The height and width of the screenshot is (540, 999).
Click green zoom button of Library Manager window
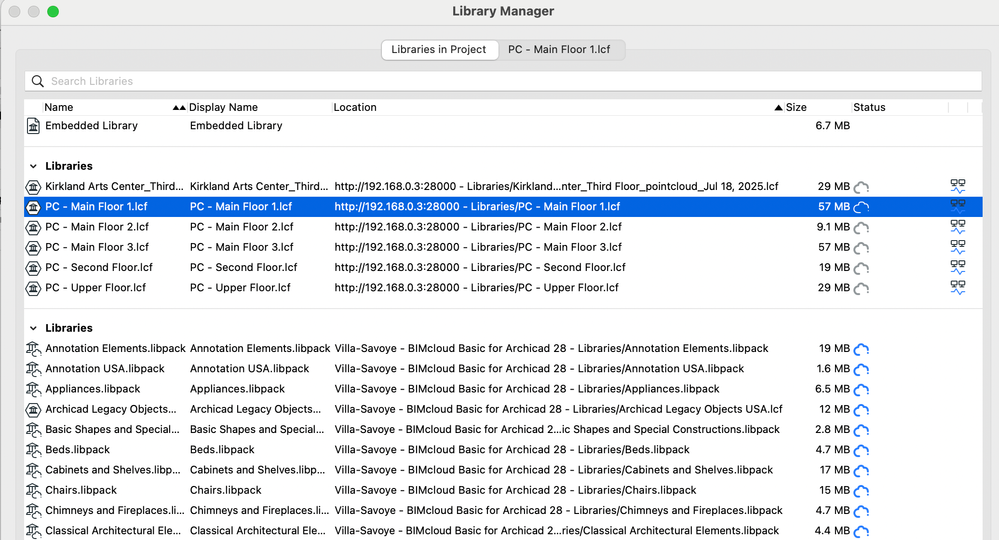click(x=53, y=11)
